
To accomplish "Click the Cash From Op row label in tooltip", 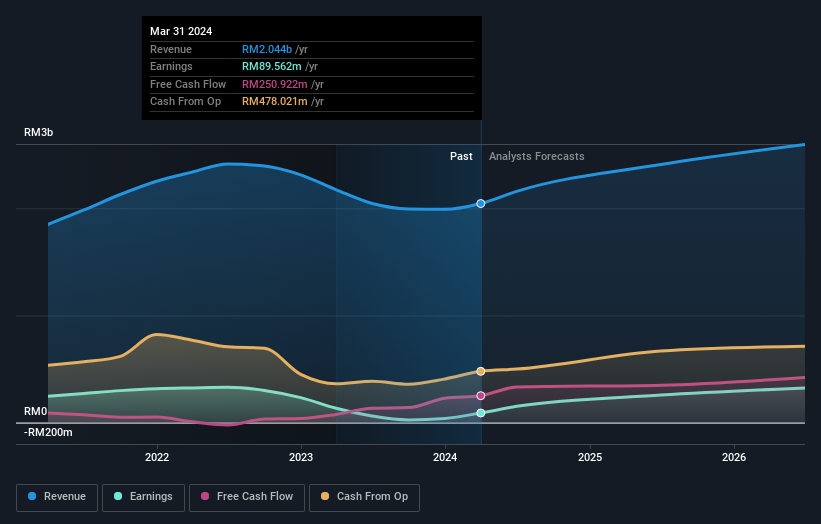I will coord(186,102).
